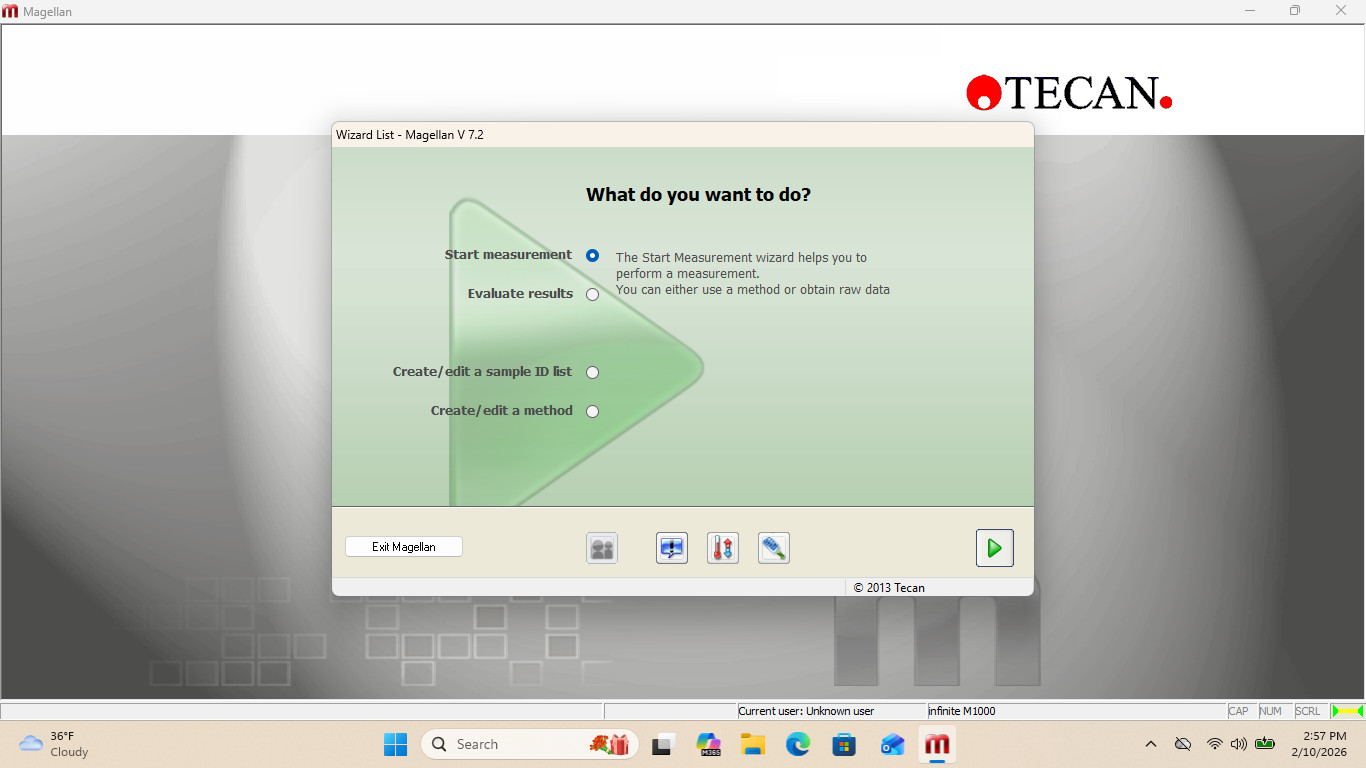Close the Magellan window
This screenshot has height=768, width=1366.
point(1341,11)
